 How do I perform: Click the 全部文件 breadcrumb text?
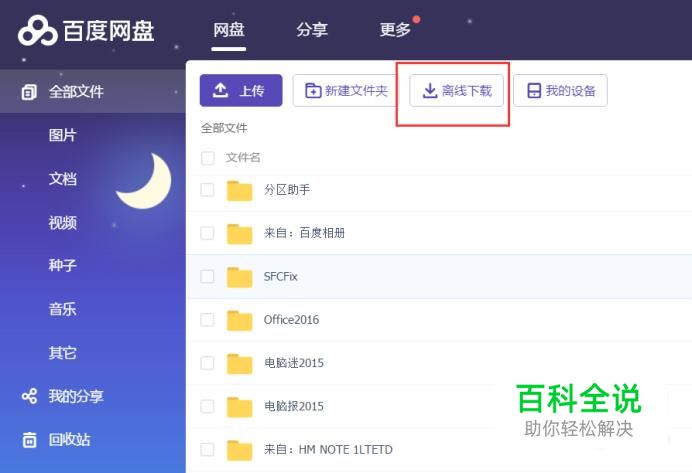224,128
